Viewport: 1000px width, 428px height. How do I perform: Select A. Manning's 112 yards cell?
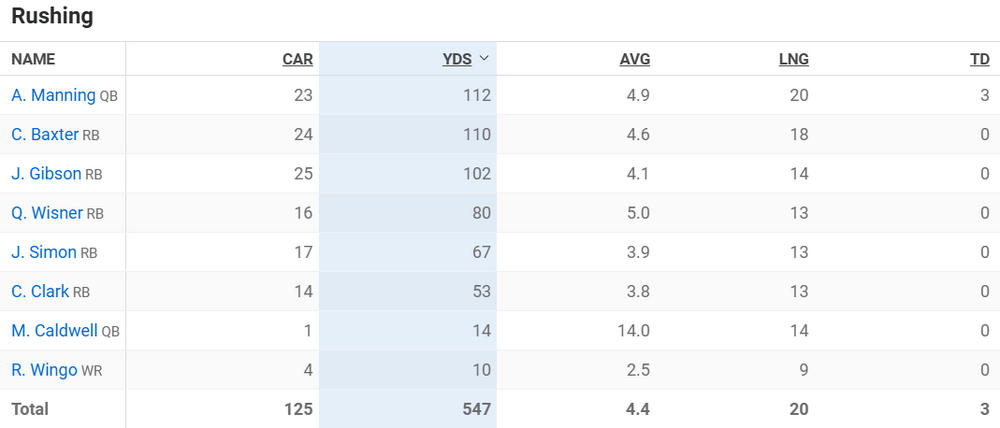click(x=476, y=96)
